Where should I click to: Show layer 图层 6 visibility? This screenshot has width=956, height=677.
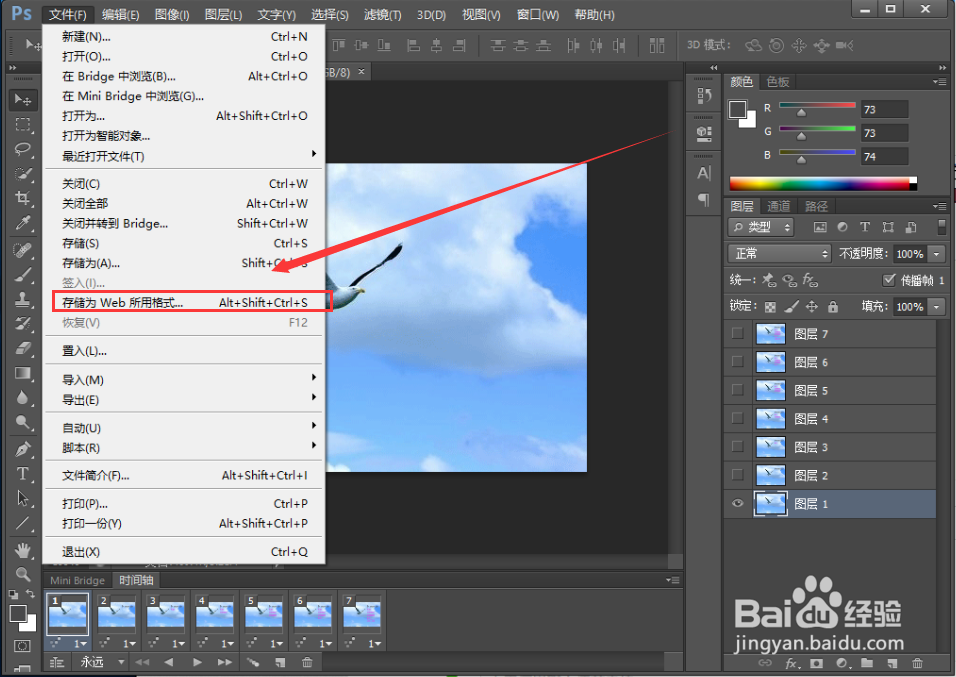[738, 362]
